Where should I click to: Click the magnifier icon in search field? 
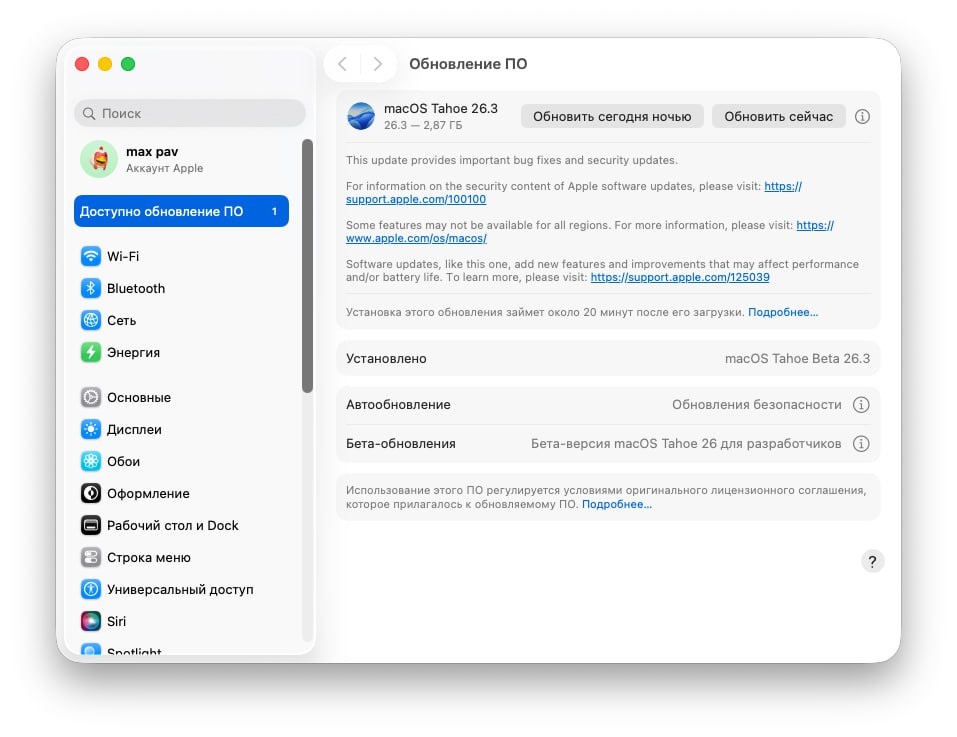click(x=89, y=113)
